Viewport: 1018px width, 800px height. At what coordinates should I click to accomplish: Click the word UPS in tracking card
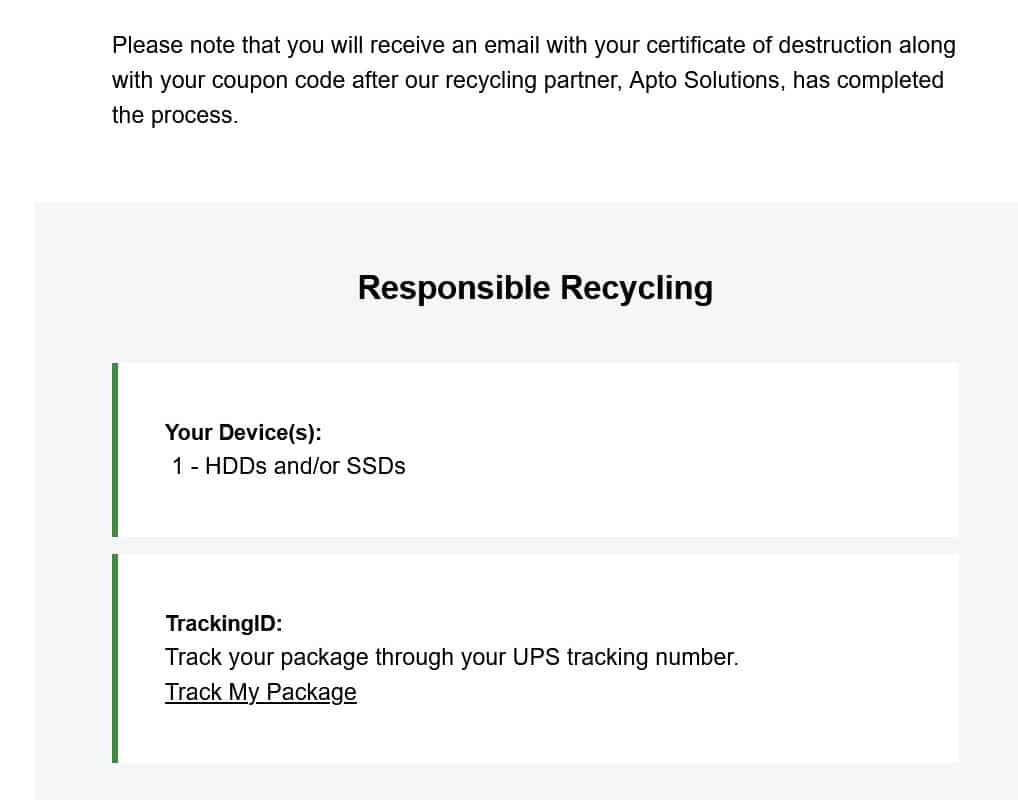[x=536, y=657]
